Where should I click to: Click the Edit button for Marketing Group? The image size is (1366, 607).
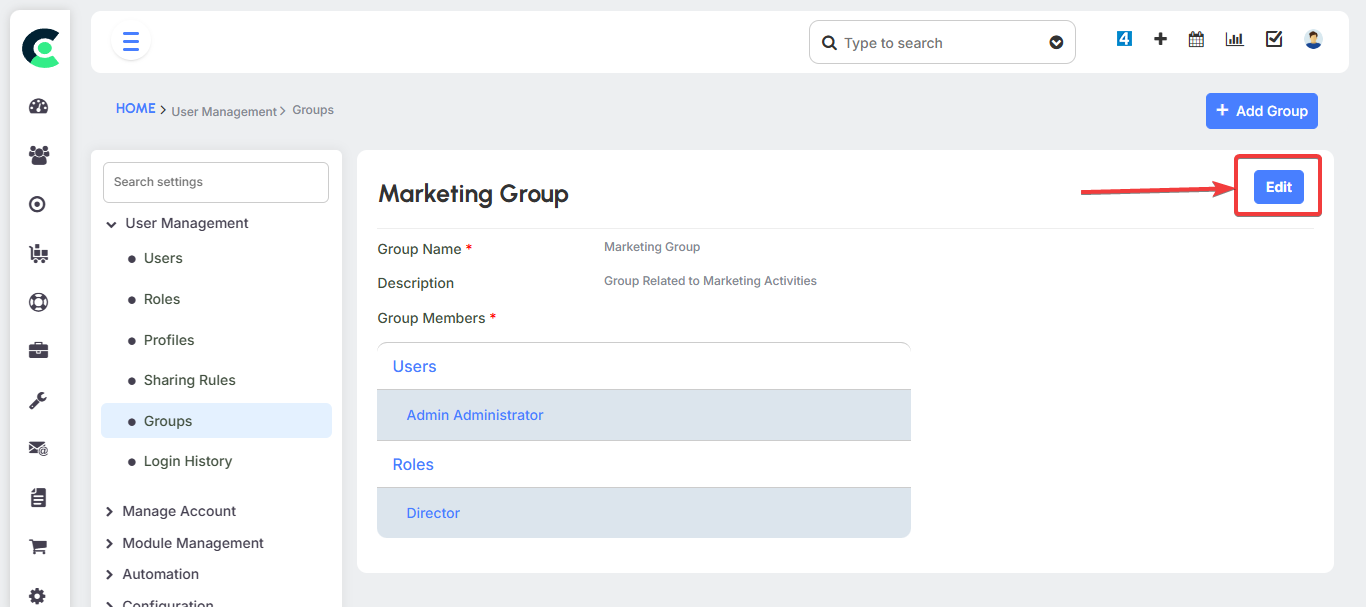[x=1278, y=187]
